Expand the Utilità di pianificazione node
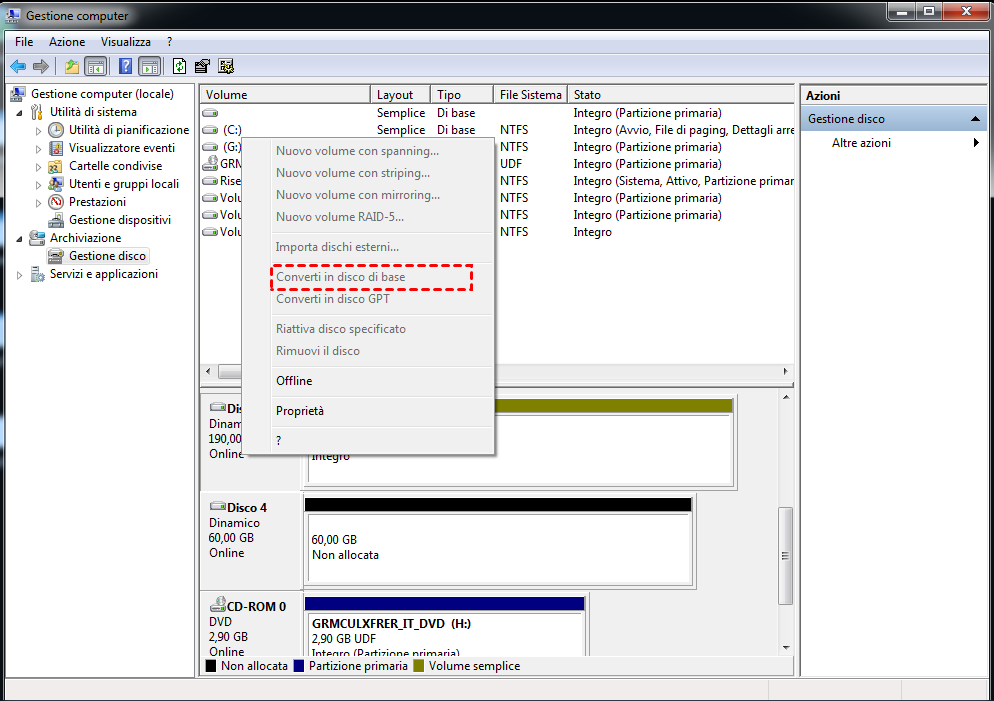994x701 pixels. (38, 131)
